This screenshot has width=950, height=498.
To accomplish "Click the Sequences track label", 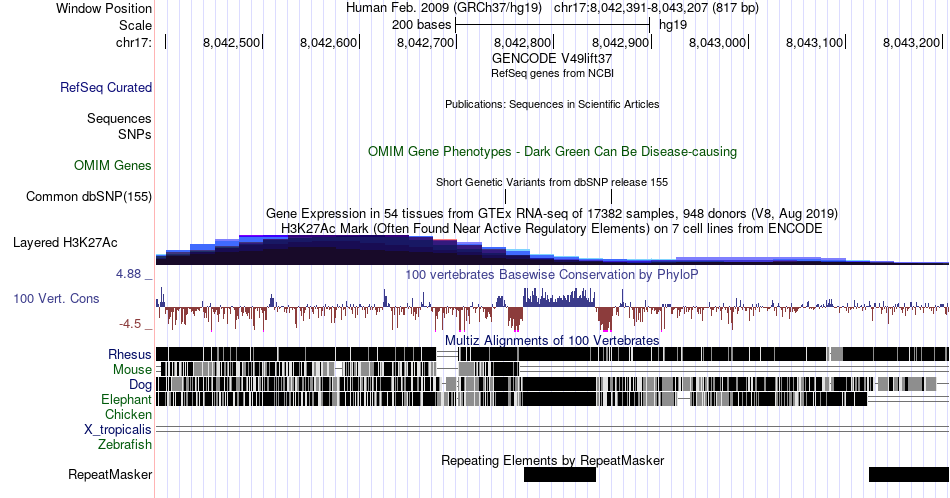I will tap(119, 118).
